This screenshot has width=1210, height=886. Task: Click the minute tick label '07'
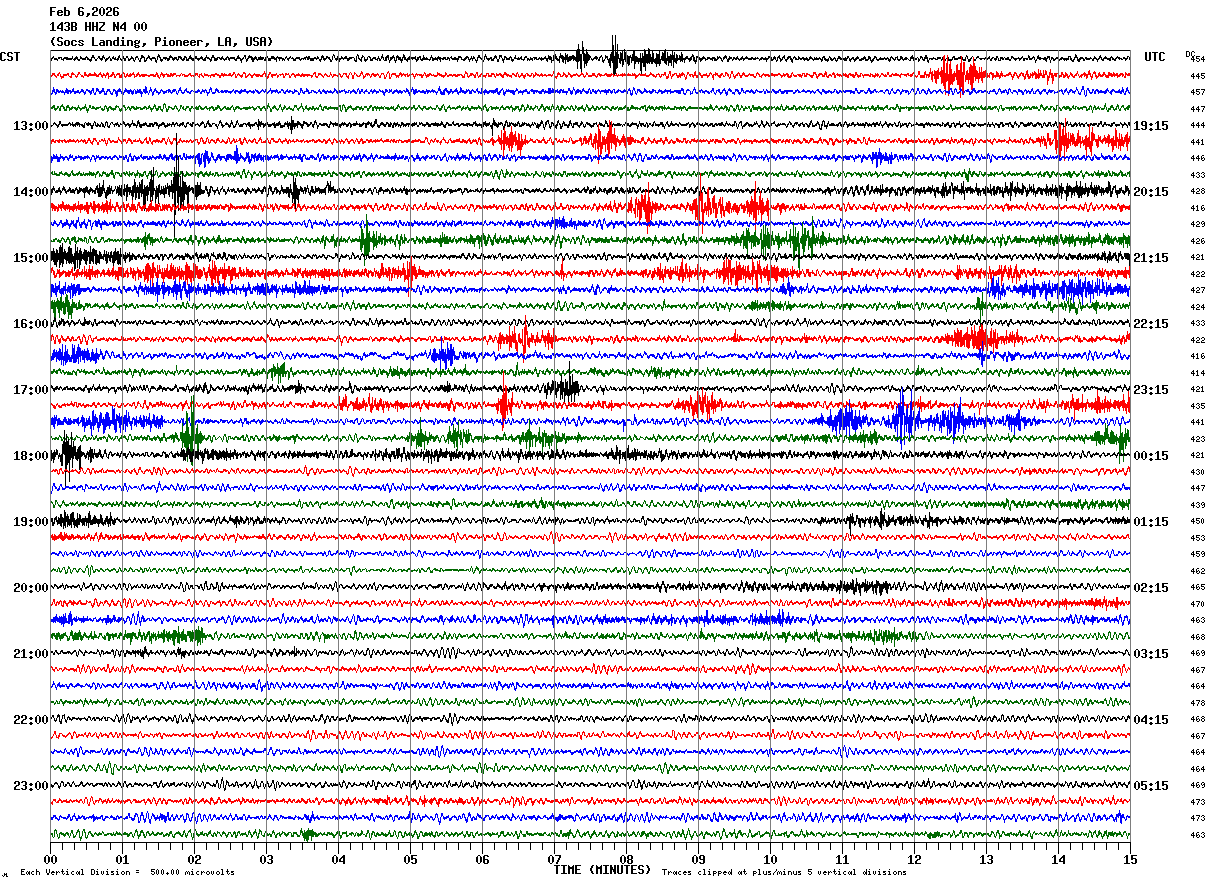coord(554,859)
